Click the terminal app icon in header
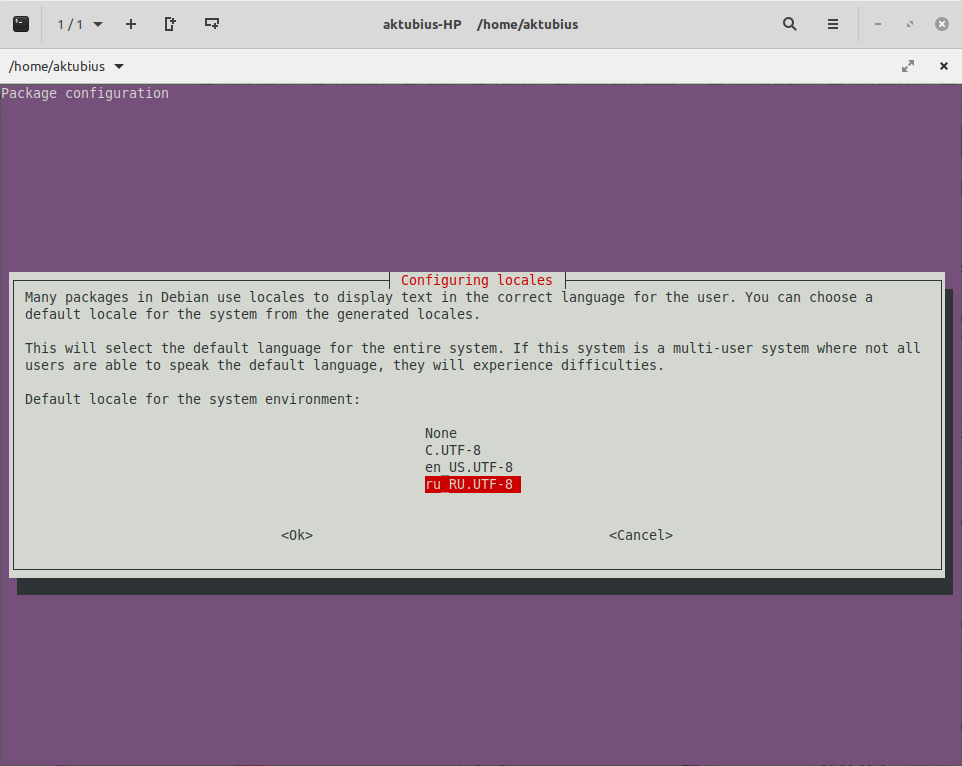This screenshot has width=962, height=766. point(21,24)
